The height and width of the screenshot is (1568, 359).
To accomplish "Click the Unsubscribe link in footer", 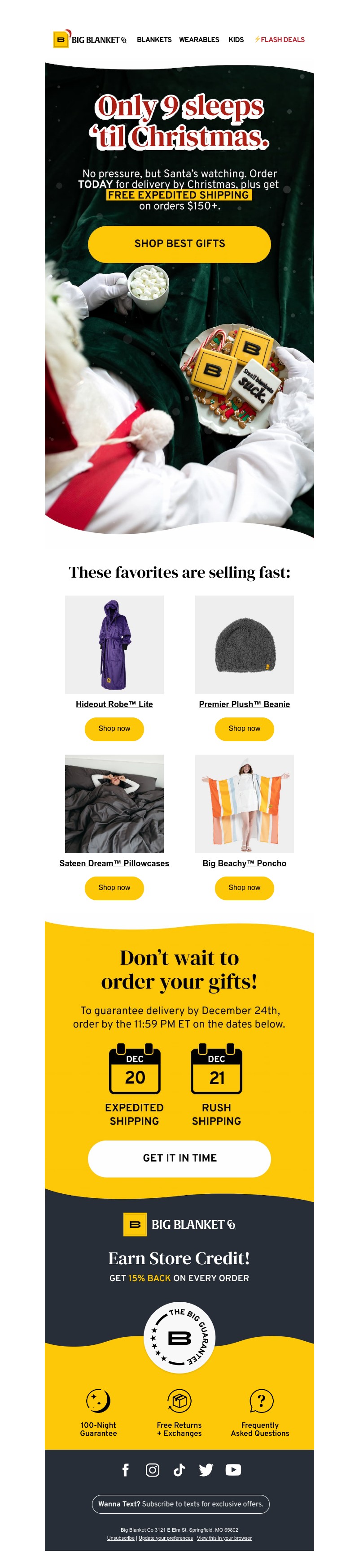I will coord(121,1538).
